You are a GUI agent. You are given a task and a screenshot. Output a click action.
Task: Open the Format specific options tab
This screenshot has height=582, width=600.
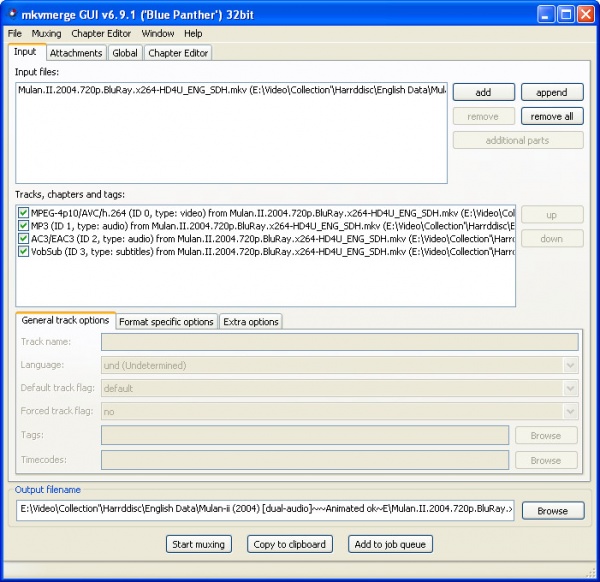166,321
